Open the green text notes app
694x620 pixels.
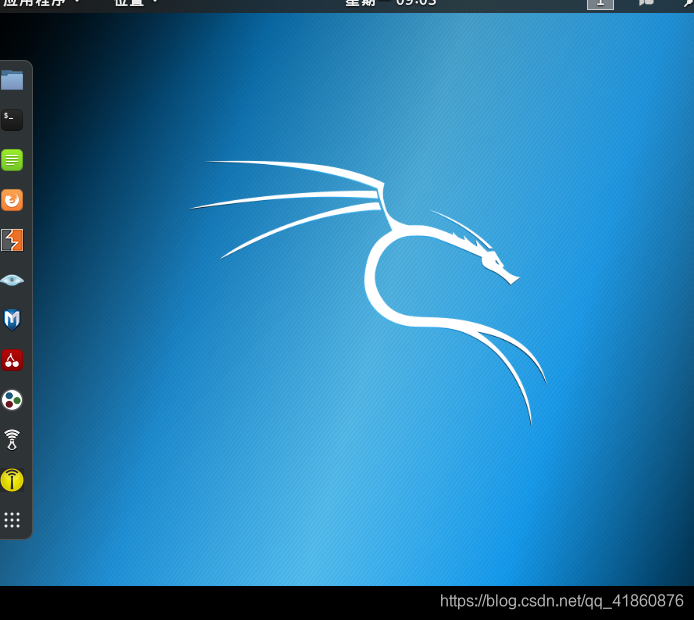(12, 160)
